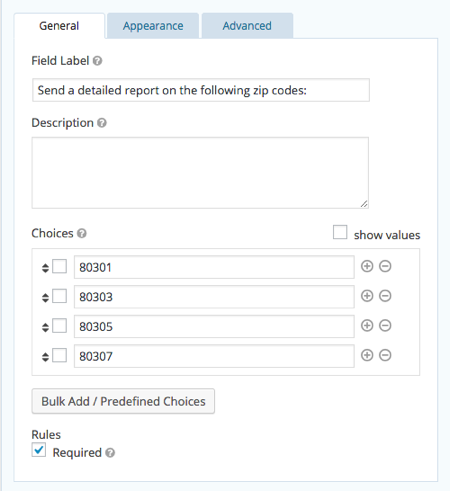The width and height of the screenshot is (450, 491).
Task: Switch to the Advanced tab
Action: [x=247, y=26]
